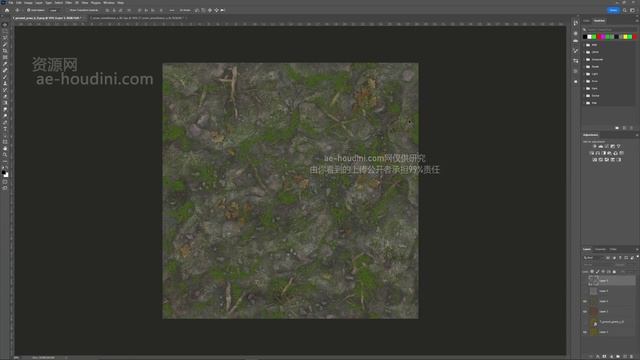Hide Layer 3 with its eye icon
Screen dimensions: 640x360
[585, 311]
